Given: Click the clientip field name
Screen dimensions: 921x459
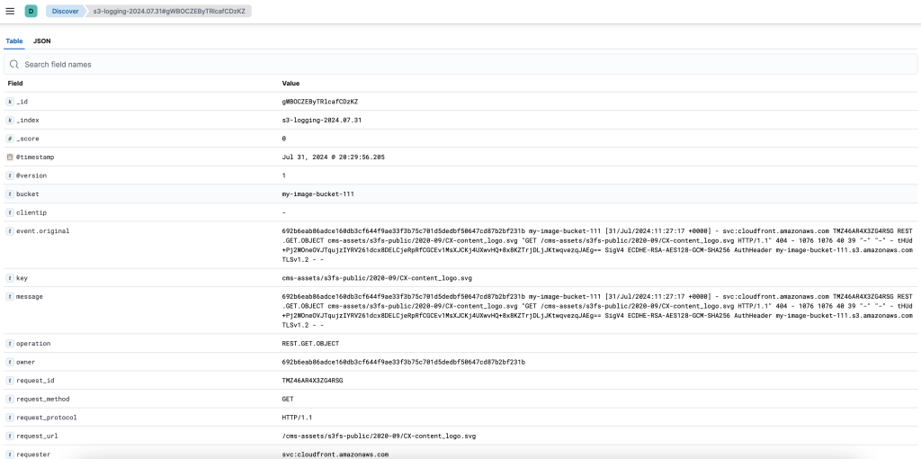Looking at the screenshot, I should point(32,213).
